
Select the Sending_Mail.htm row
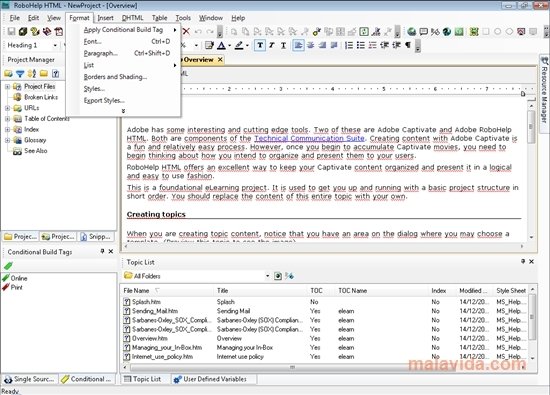click(324, 311)
